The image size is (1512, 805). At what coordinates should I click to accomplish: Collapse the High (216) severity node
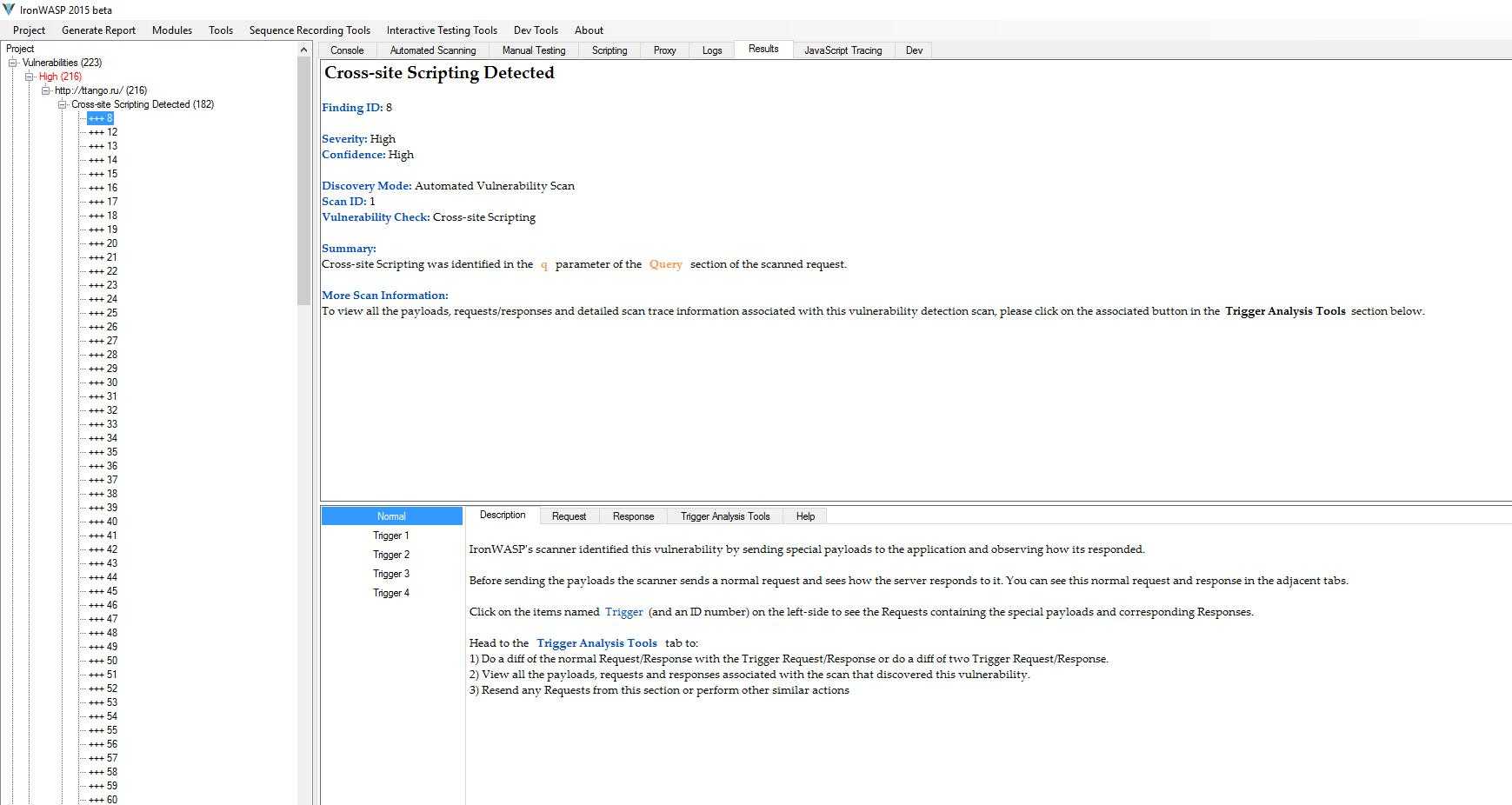tap(30, 77)
